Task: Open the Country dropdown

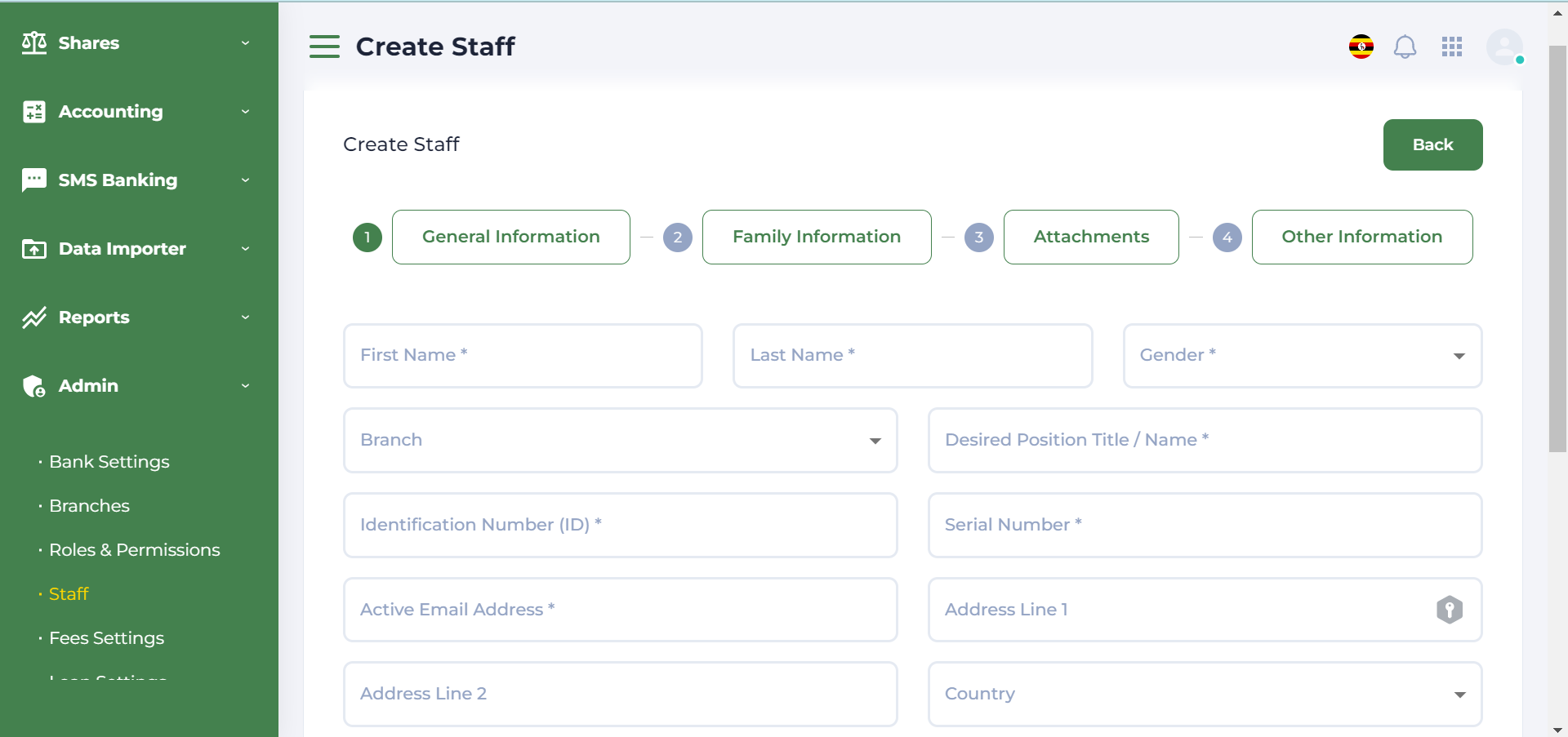Action: [x=1205, y=695]
